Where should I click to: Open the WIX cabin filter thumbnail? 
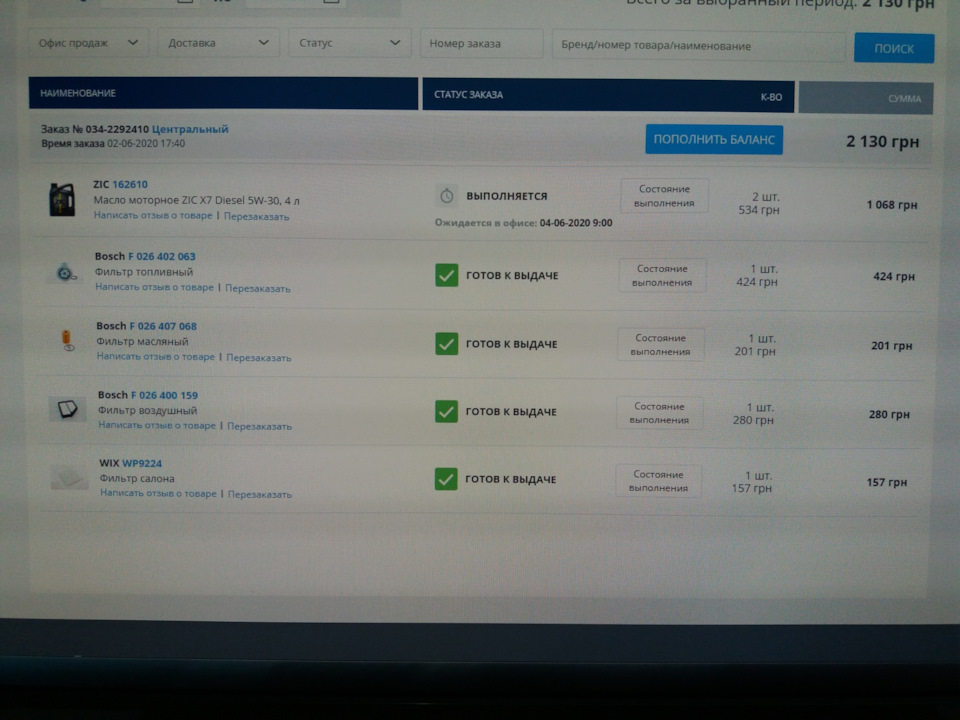point(69,478)
